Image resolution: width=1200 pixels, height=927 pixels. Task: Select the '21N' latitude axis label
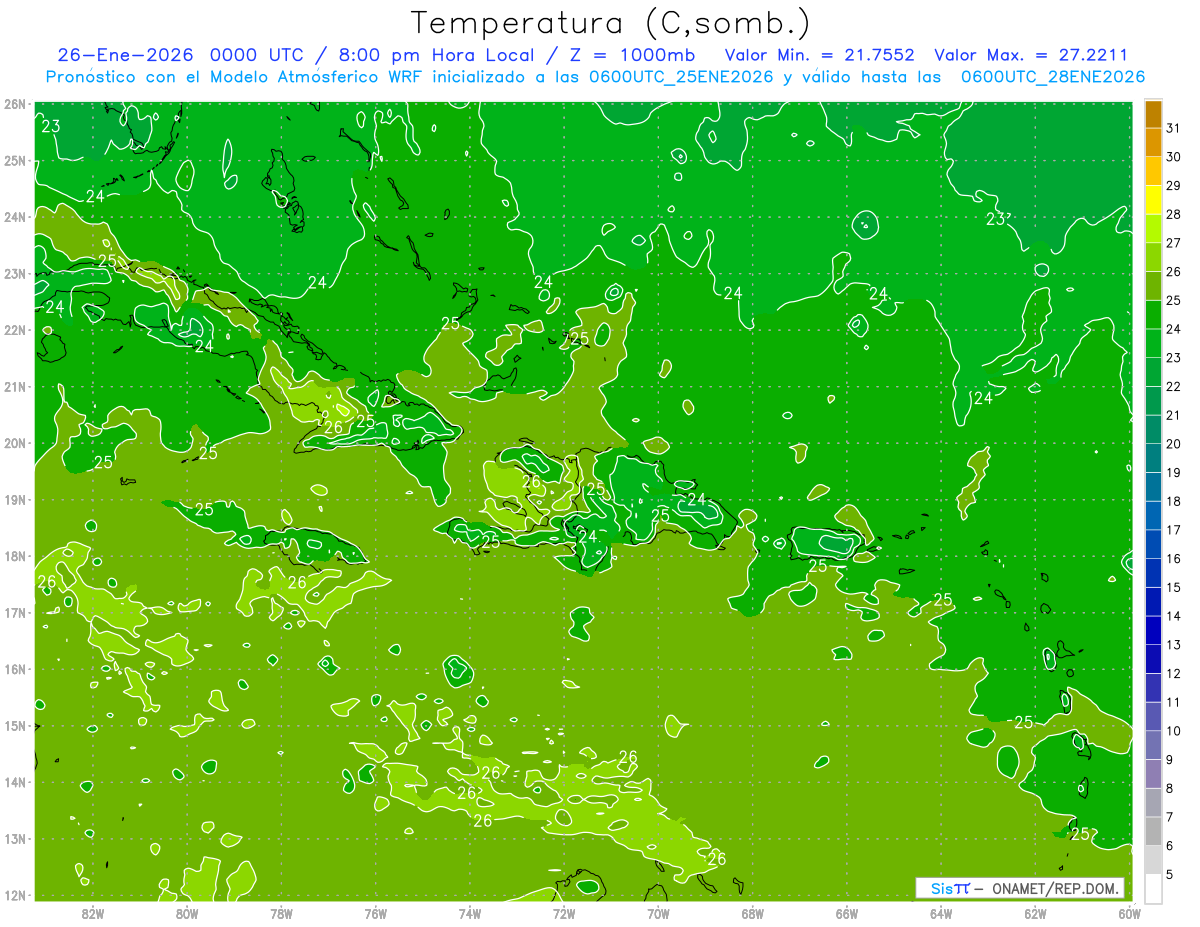[x=15, y=386]
